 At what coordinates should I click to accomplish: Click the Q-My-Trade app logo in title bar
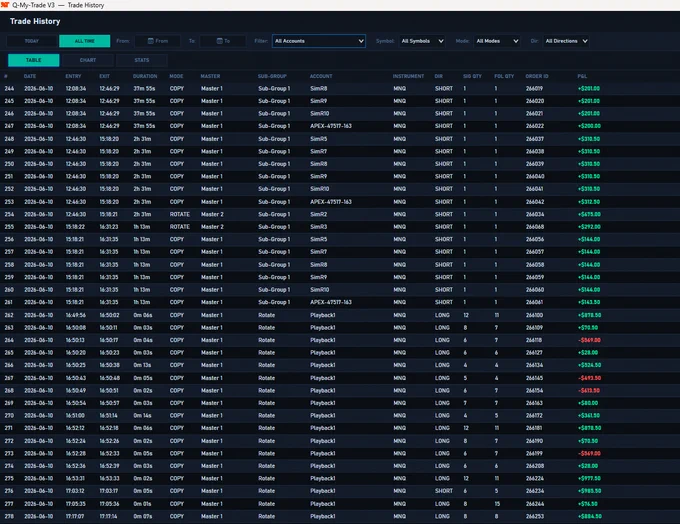5,5
